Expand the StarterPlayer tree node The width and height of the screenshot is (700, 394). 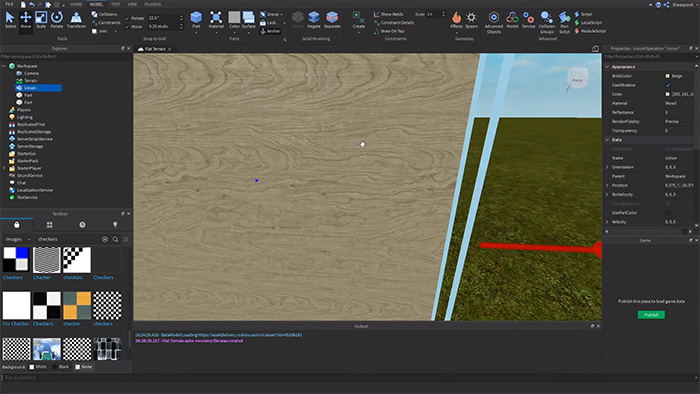[4, 168]
